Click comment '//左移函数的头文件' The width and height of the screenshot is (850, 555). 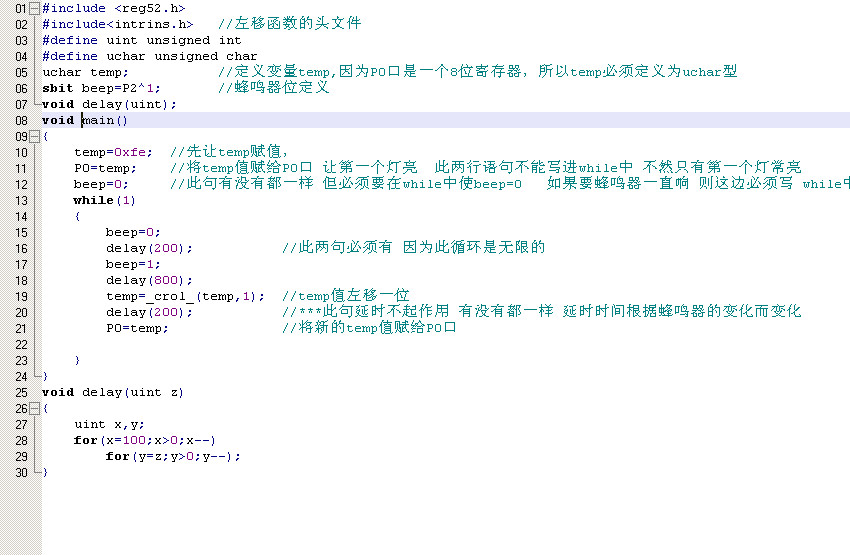[290, 23]
